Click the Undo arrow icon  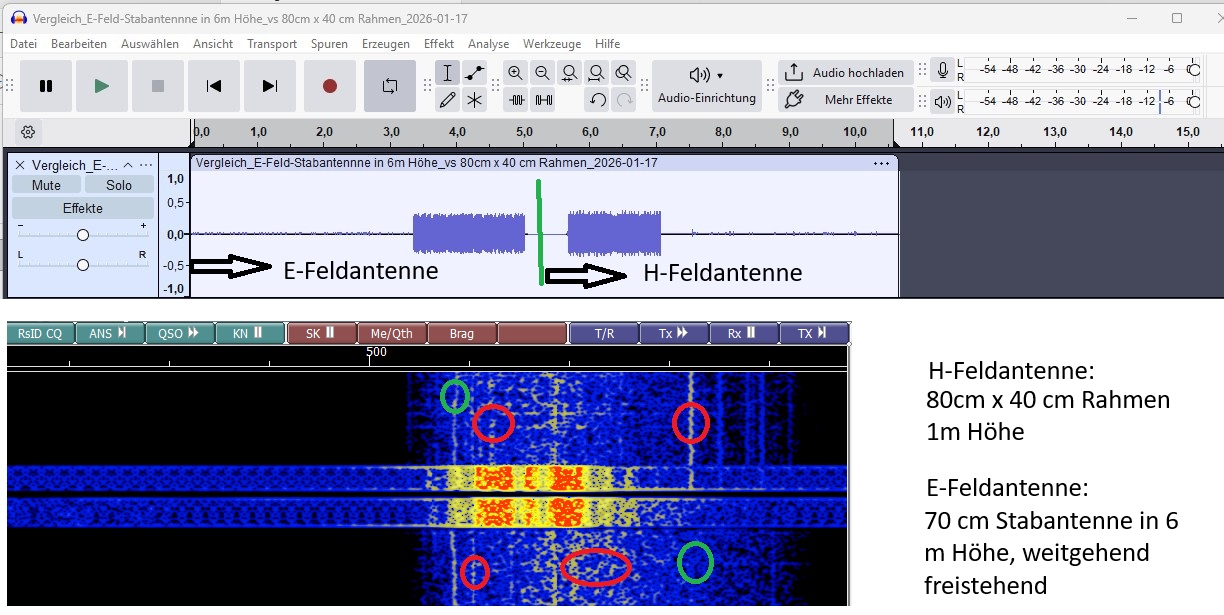[x=597, y=100]
